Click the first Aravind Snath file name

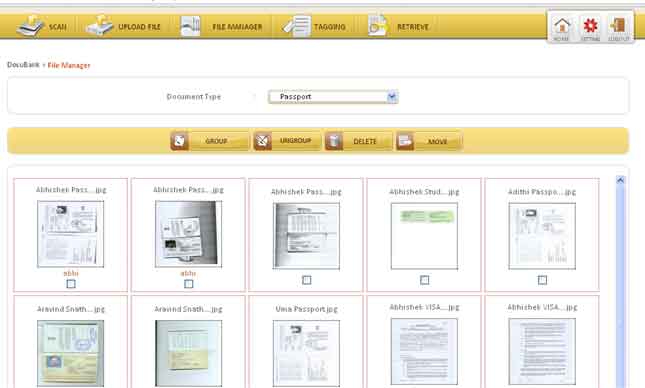coord(71,309)
